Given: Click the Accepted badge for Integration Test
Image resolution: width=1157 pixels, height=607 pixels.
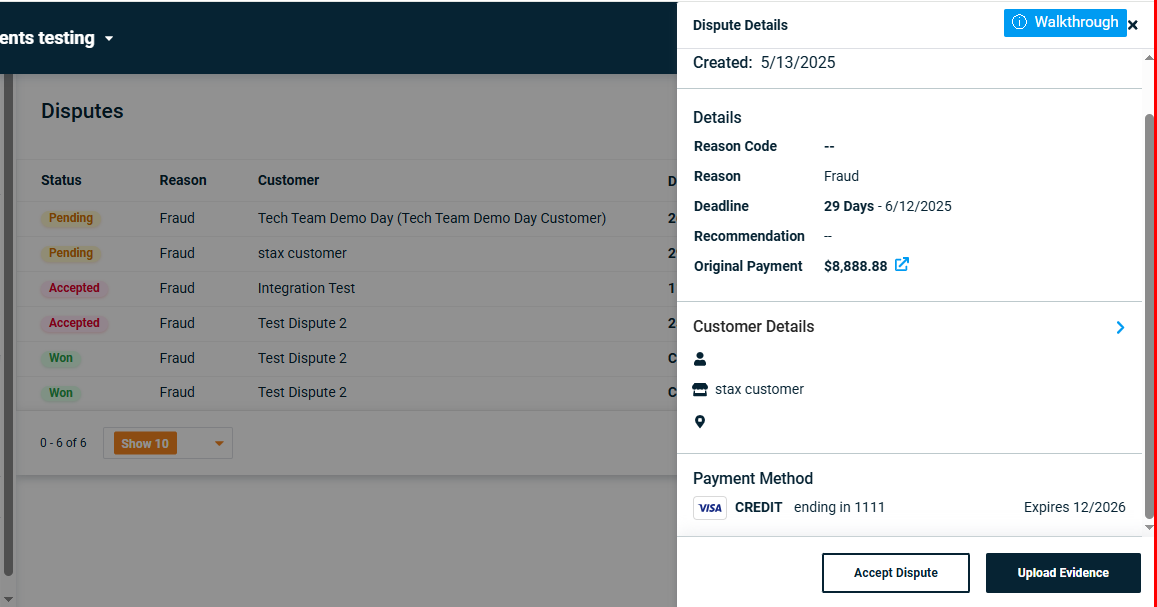Looking at the screenshot, I should [x=74, y=288].
